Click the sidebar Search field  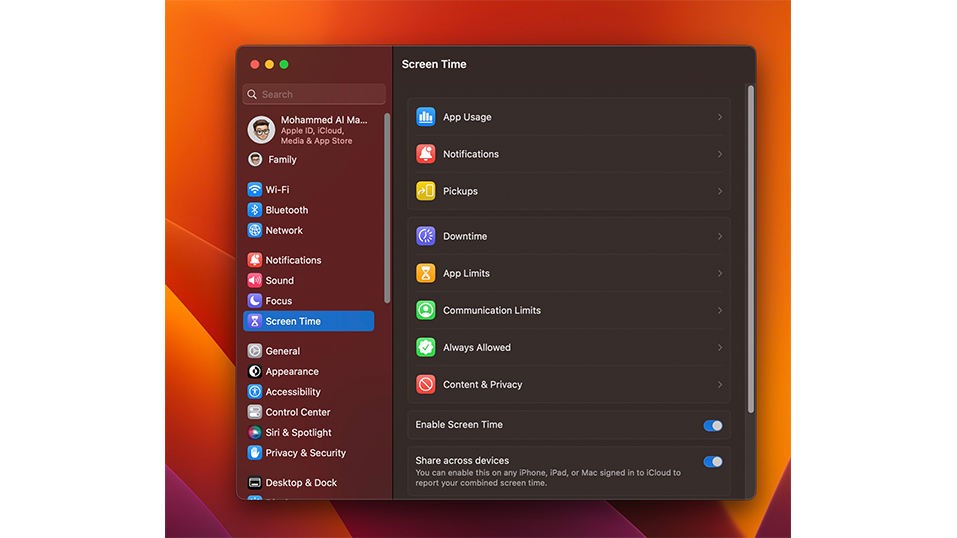pos(314,94)
